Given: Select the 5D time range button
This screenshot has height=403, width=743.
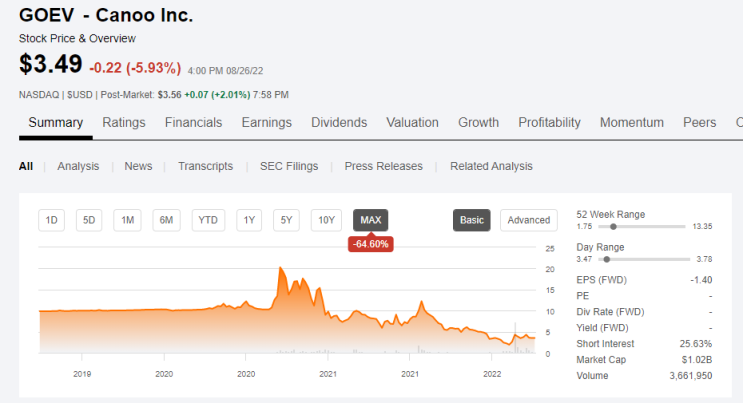Looking at the screenshot, I should (x=89, y=220).
